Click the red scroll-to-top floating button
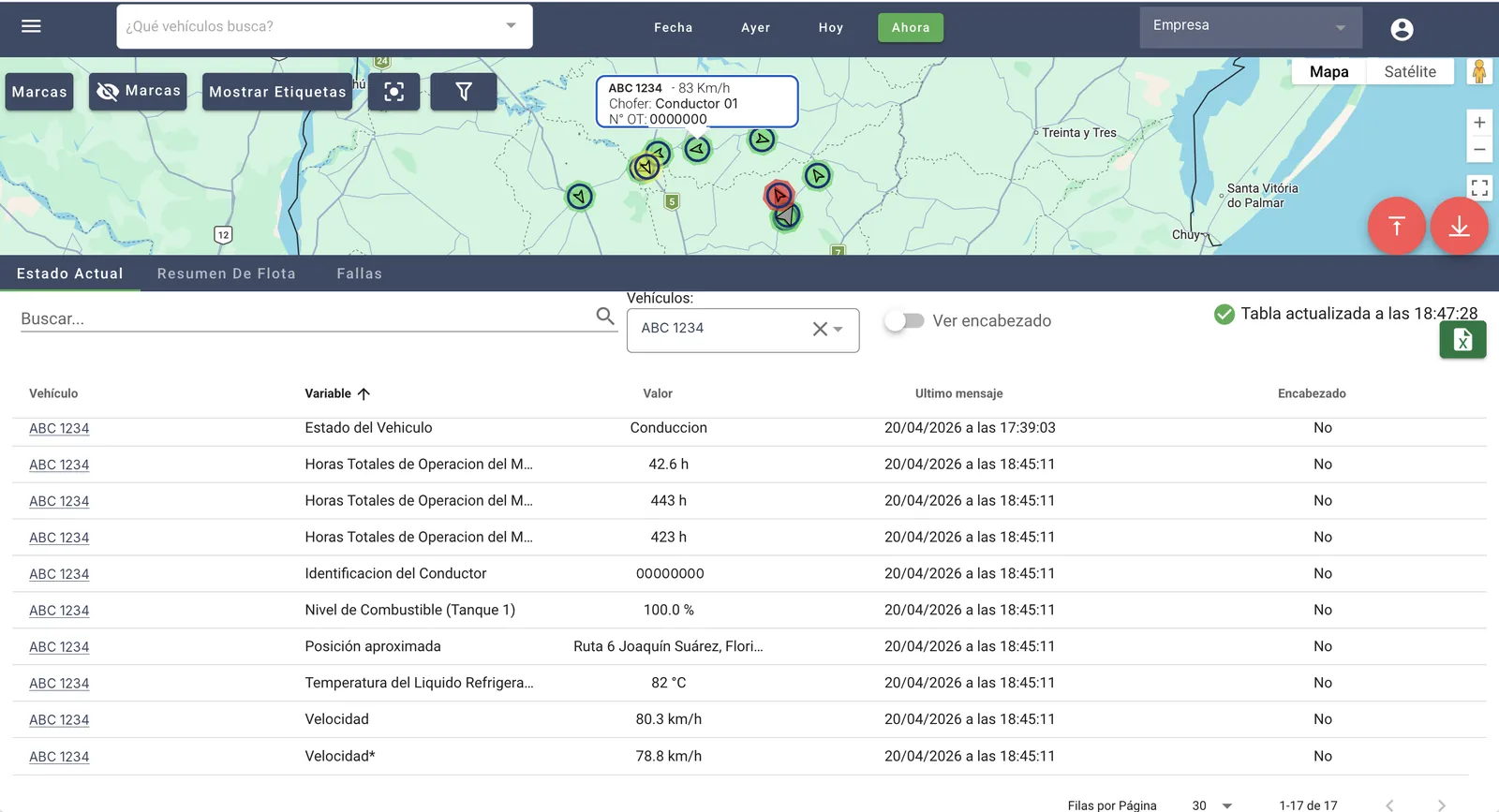This screenshot has width=1499, height=812. point(1396,226)
